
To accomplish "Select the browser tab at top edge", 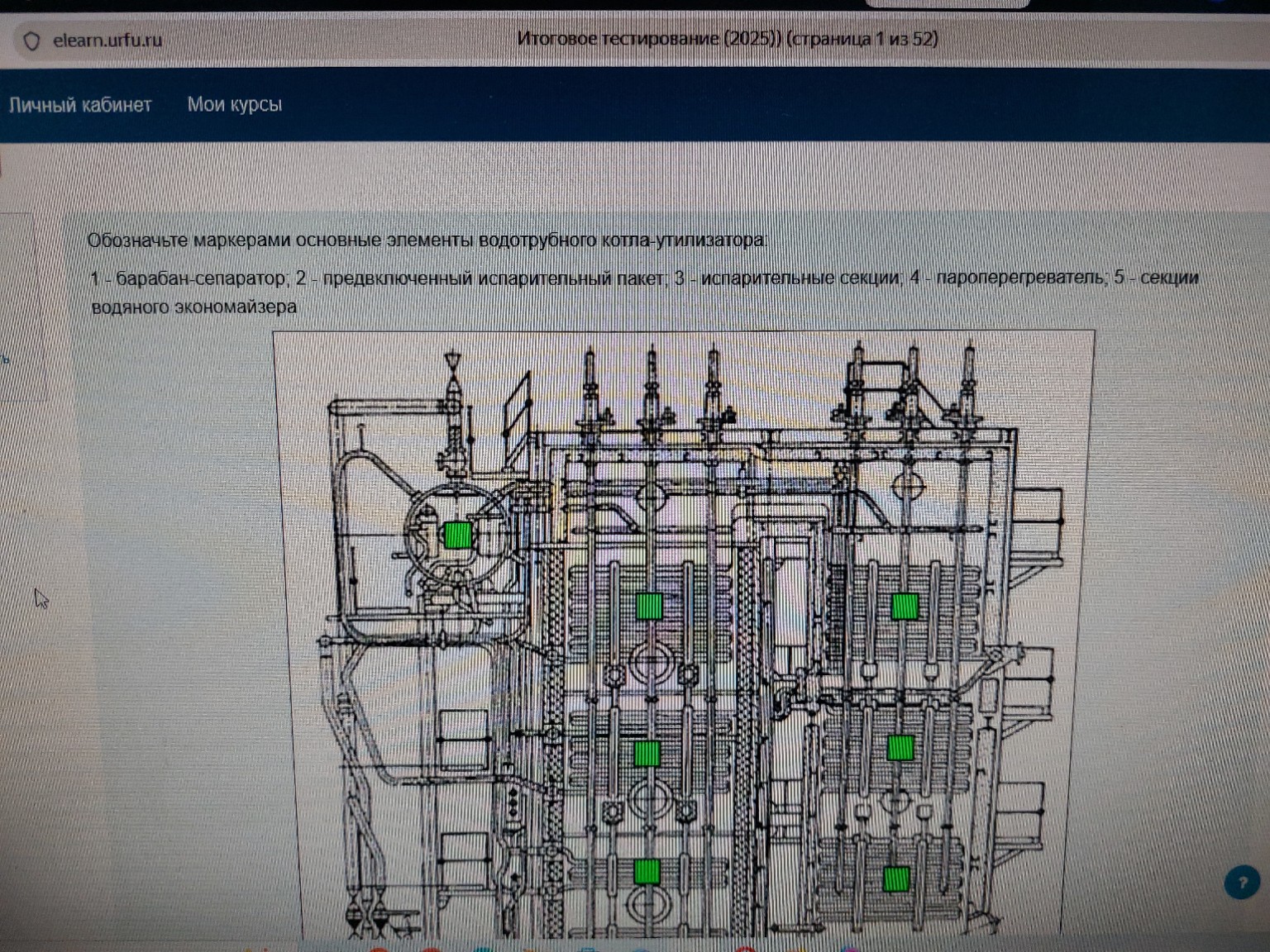I will coord(946,3).
